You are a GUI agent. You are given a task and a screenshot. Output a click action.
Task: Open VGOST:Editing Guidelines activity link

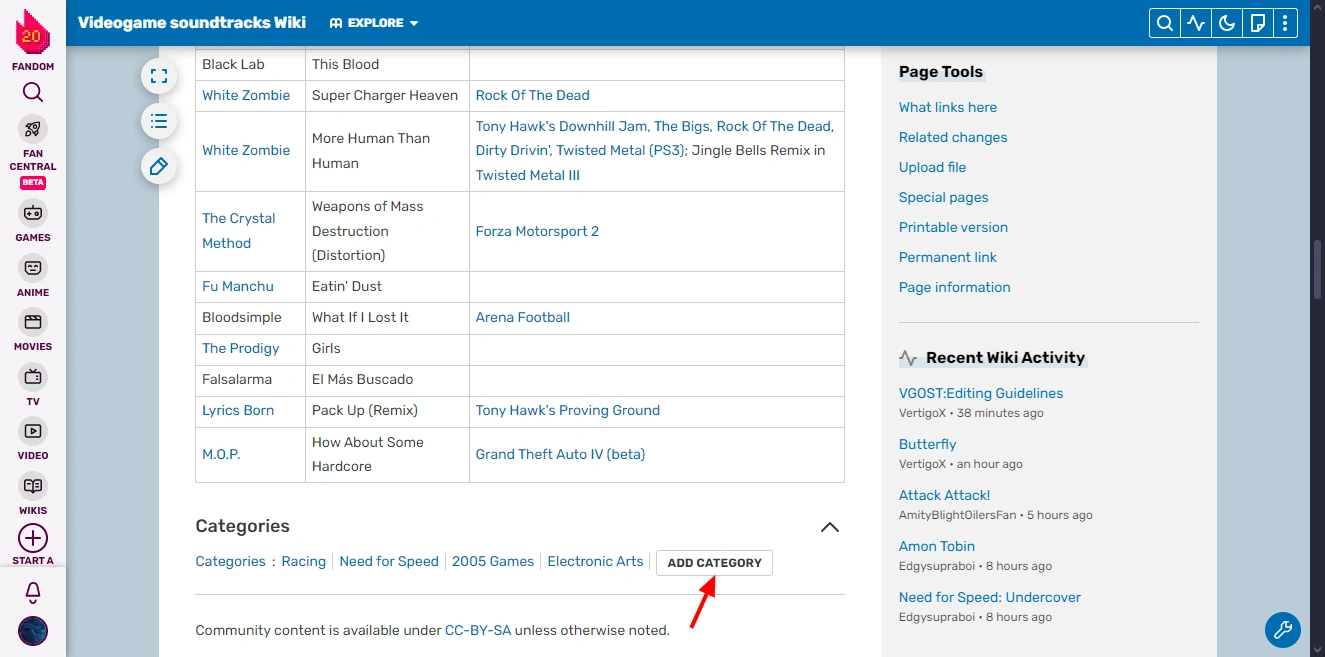pyautogui.click(x=981, y=394)
